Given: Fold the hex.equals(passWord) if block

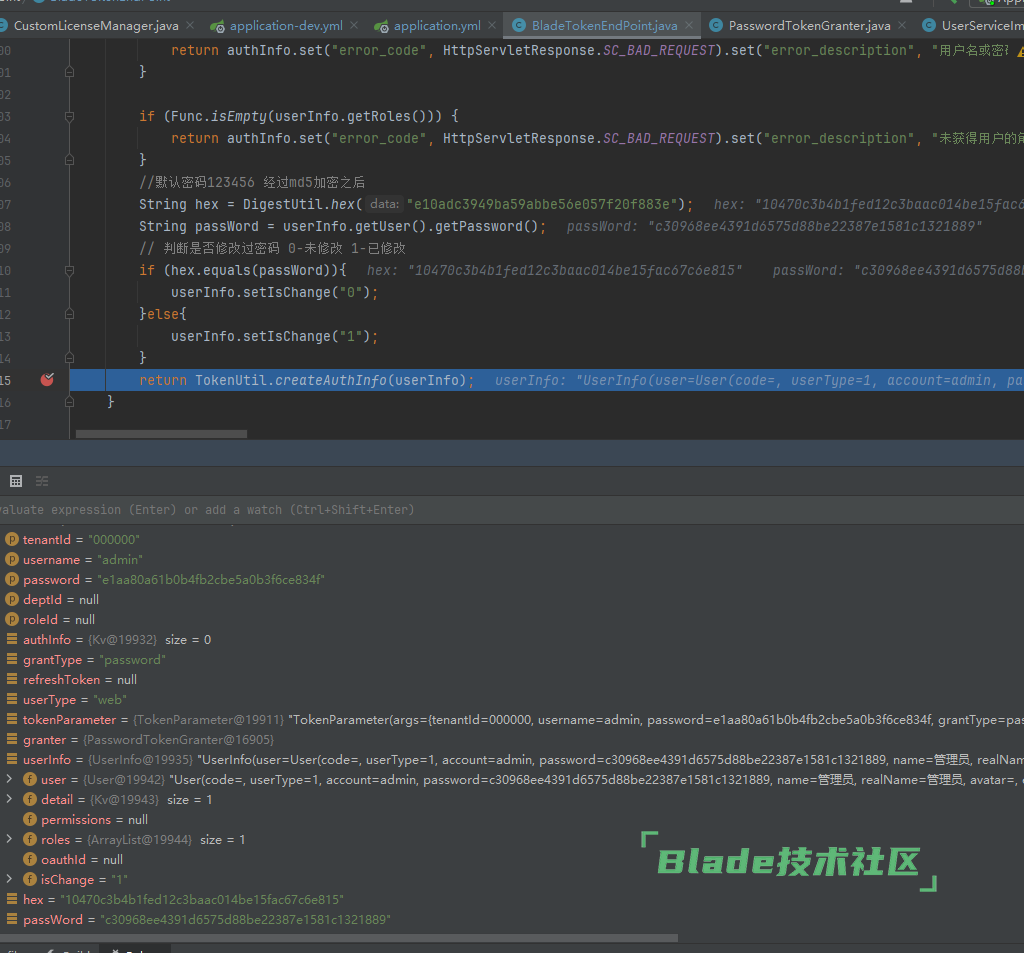Looking at the screenshot, I should [69, 270].
